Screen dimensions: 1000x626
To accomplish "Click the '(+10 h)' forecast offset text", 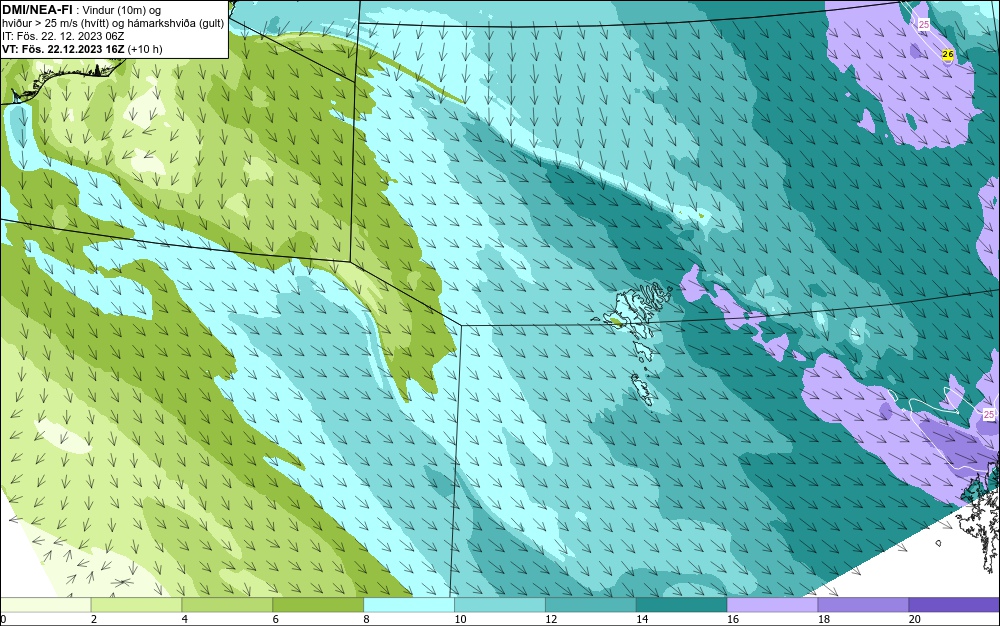I will pyautogui.click(x=145, y=49).
